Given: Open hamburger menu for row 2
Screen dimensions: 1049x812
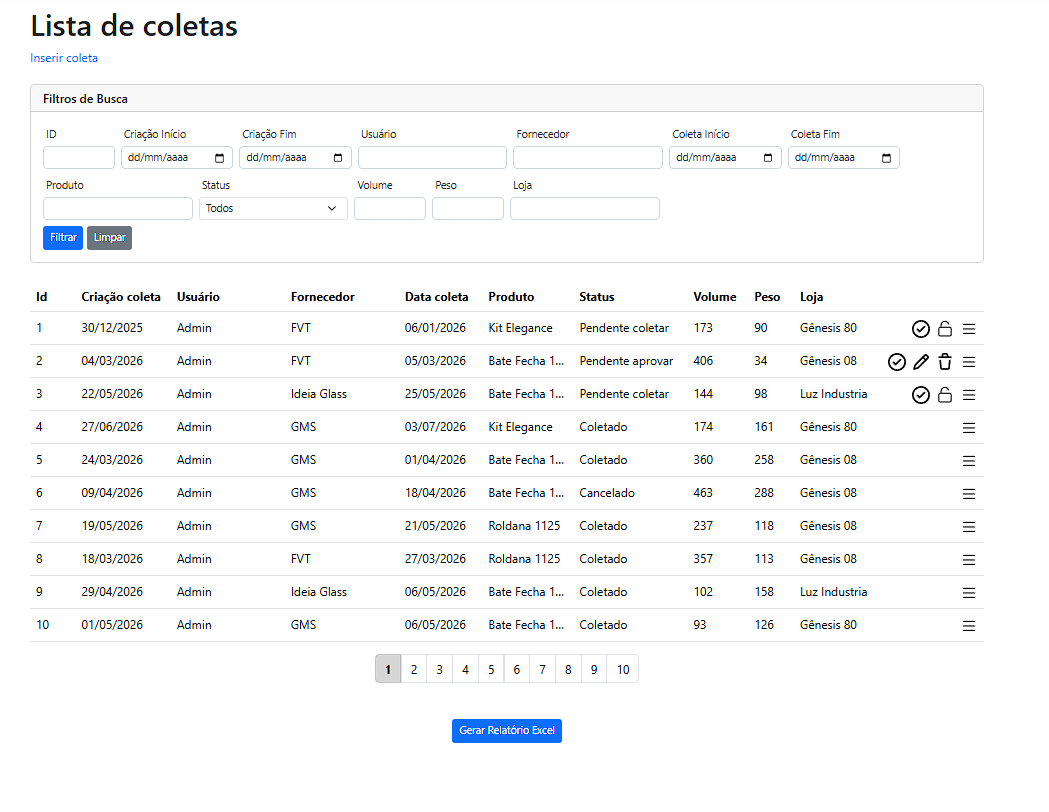Looking at the screenshot, I should click(969, 362).
